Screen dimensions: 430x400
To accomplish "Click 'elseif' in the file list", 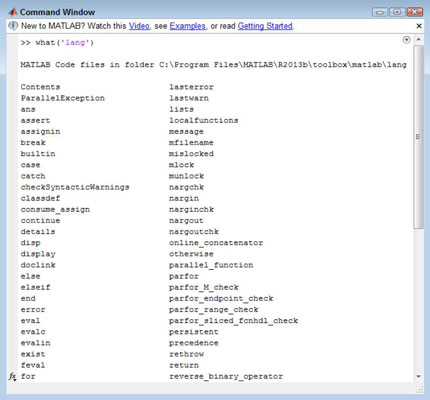I will coord(35,287).
